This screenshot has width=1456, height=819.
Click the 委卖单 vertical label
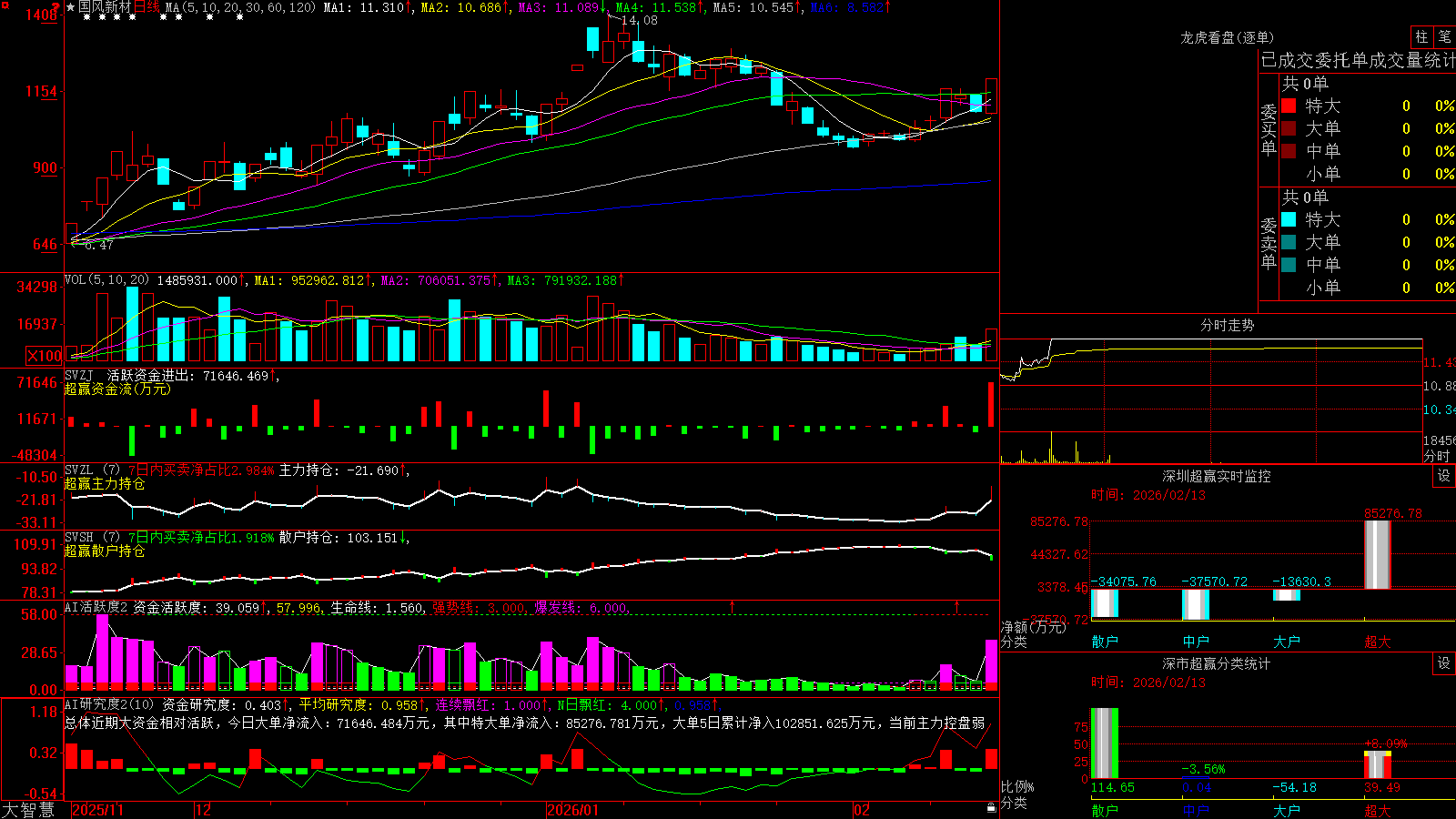(x=1269, y=243)
